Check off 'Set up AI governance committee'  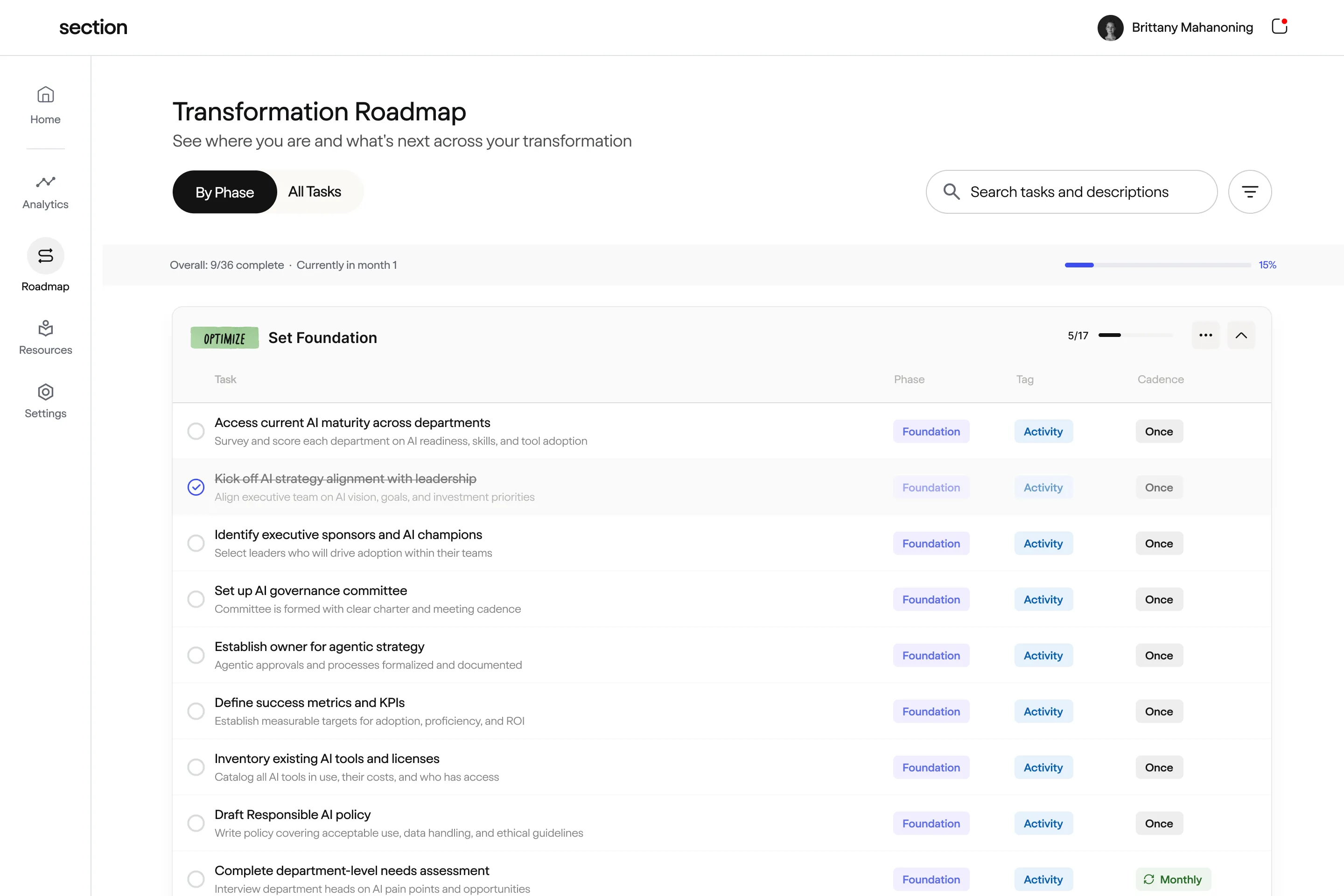point(196,599)
